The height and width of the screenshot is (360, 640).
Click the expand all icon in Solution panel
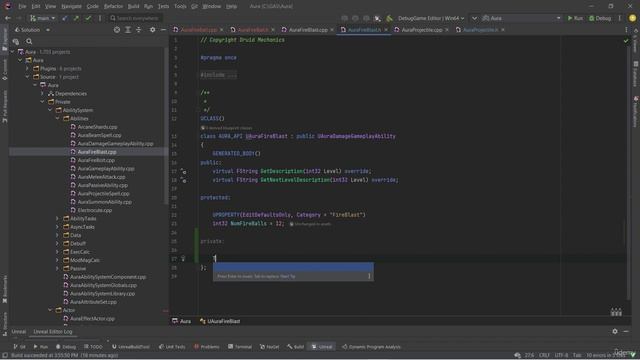pyautogui.click(x=128, y=30)
